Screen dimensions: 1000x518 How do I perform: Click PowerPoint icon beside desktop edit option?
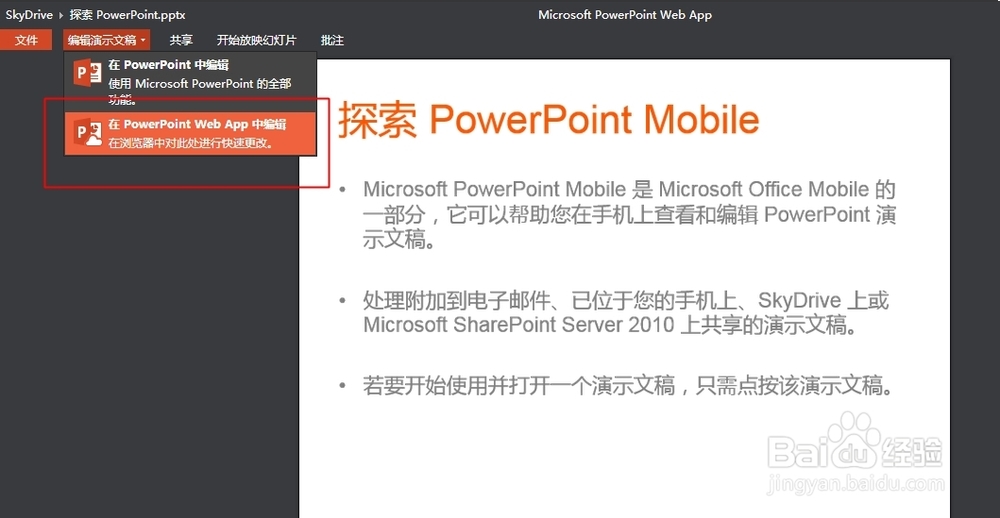88,71
